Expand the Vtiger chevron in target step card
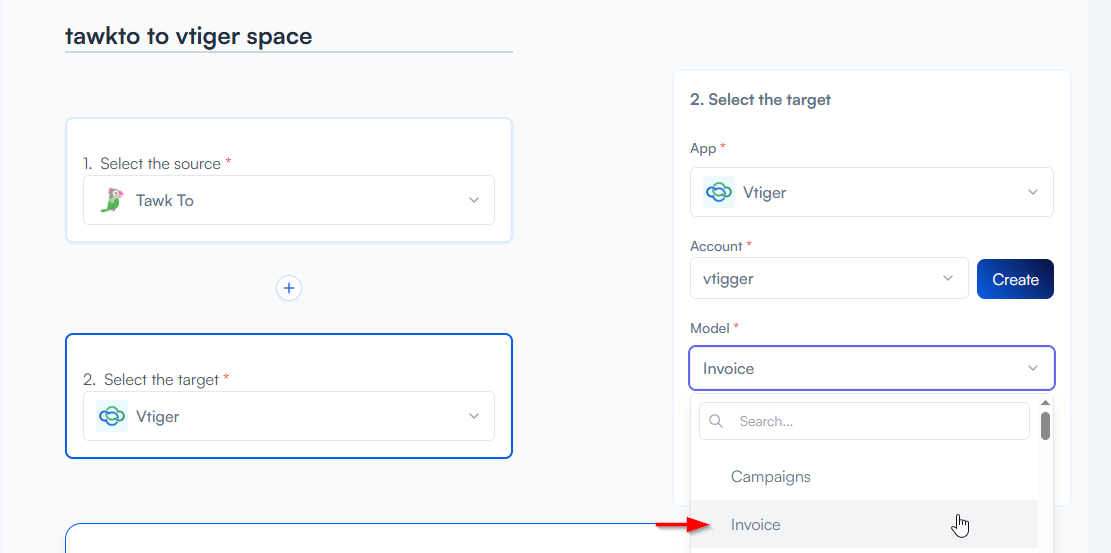The width and height of the screenshot is (1111, 553). 474,416
